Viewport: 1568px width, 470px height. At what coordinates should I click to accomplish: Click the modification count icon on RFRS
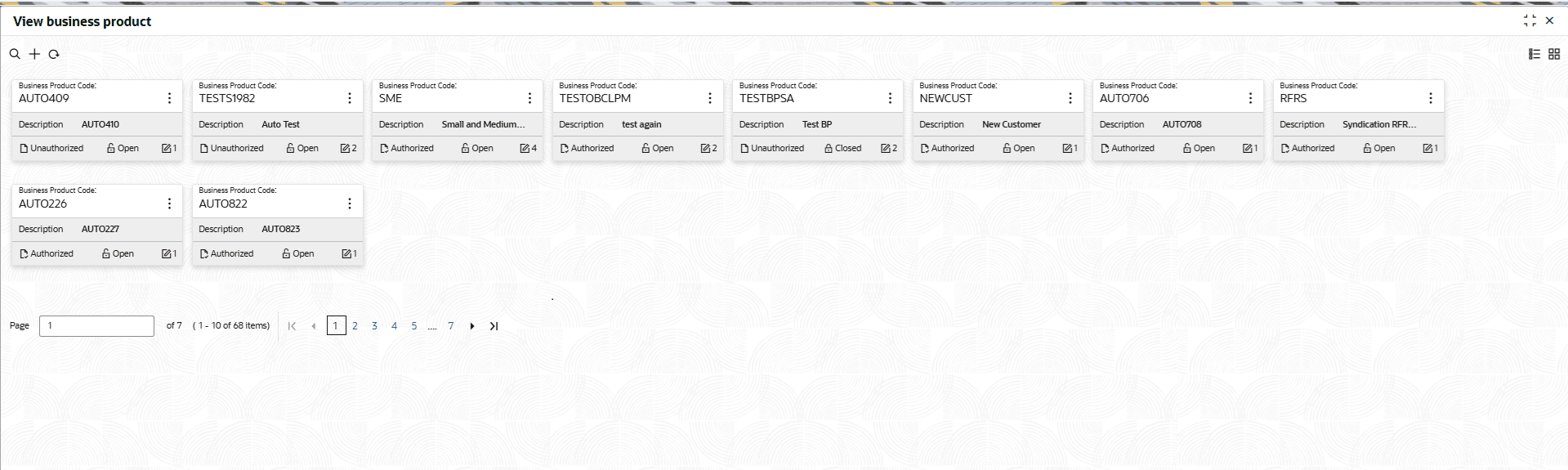coord(1427,149)
